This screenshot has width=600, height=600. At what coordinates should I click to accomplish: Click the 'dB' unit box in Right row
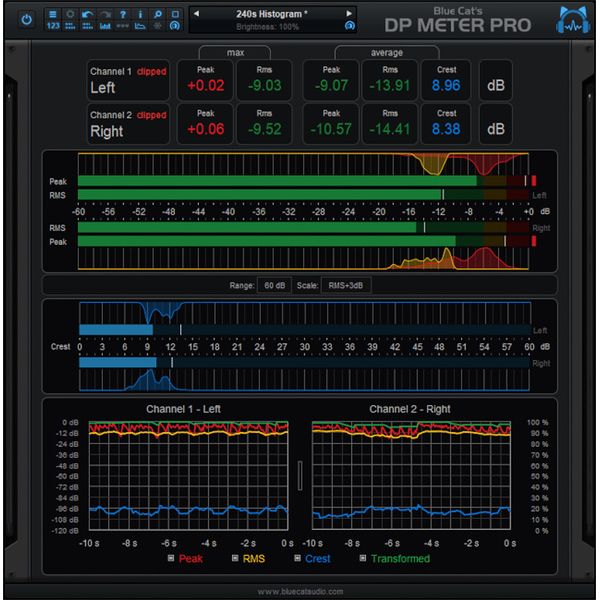click(496, 124)
